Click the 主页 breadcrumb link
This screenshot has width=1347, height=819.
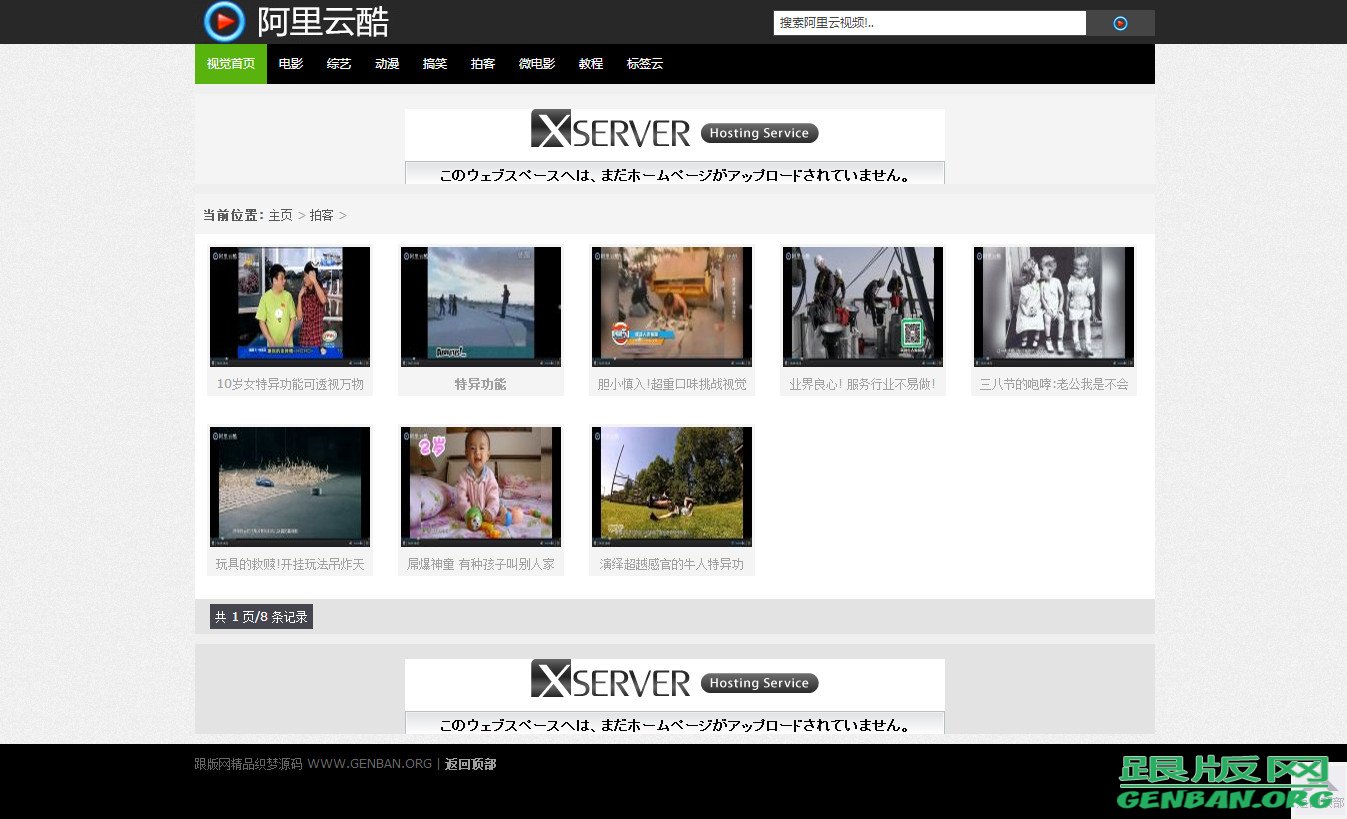(280, 215)
